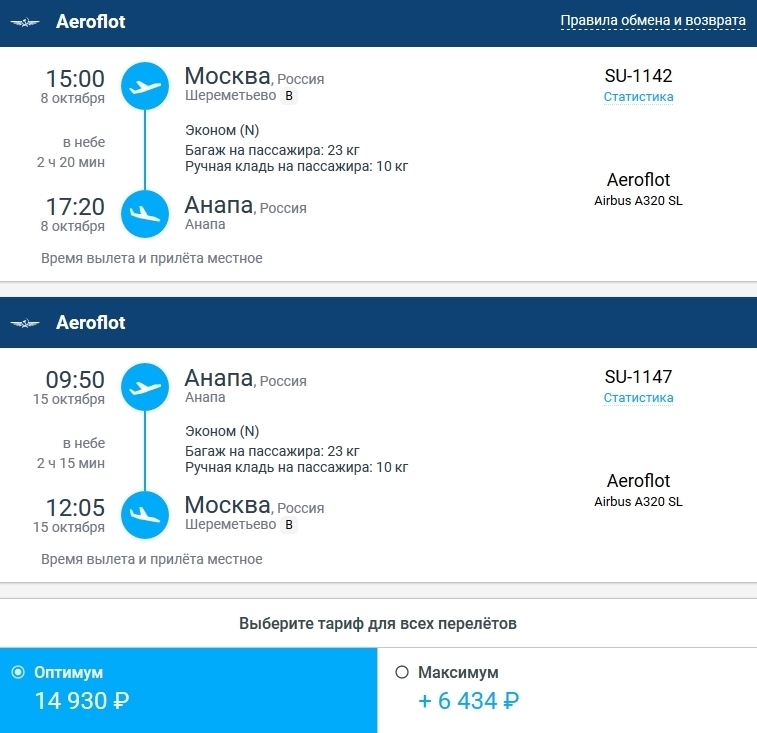This screenshot has height=733, width=757.
Task: Click flight number SU-1142
Action: [x=638, y=76]
